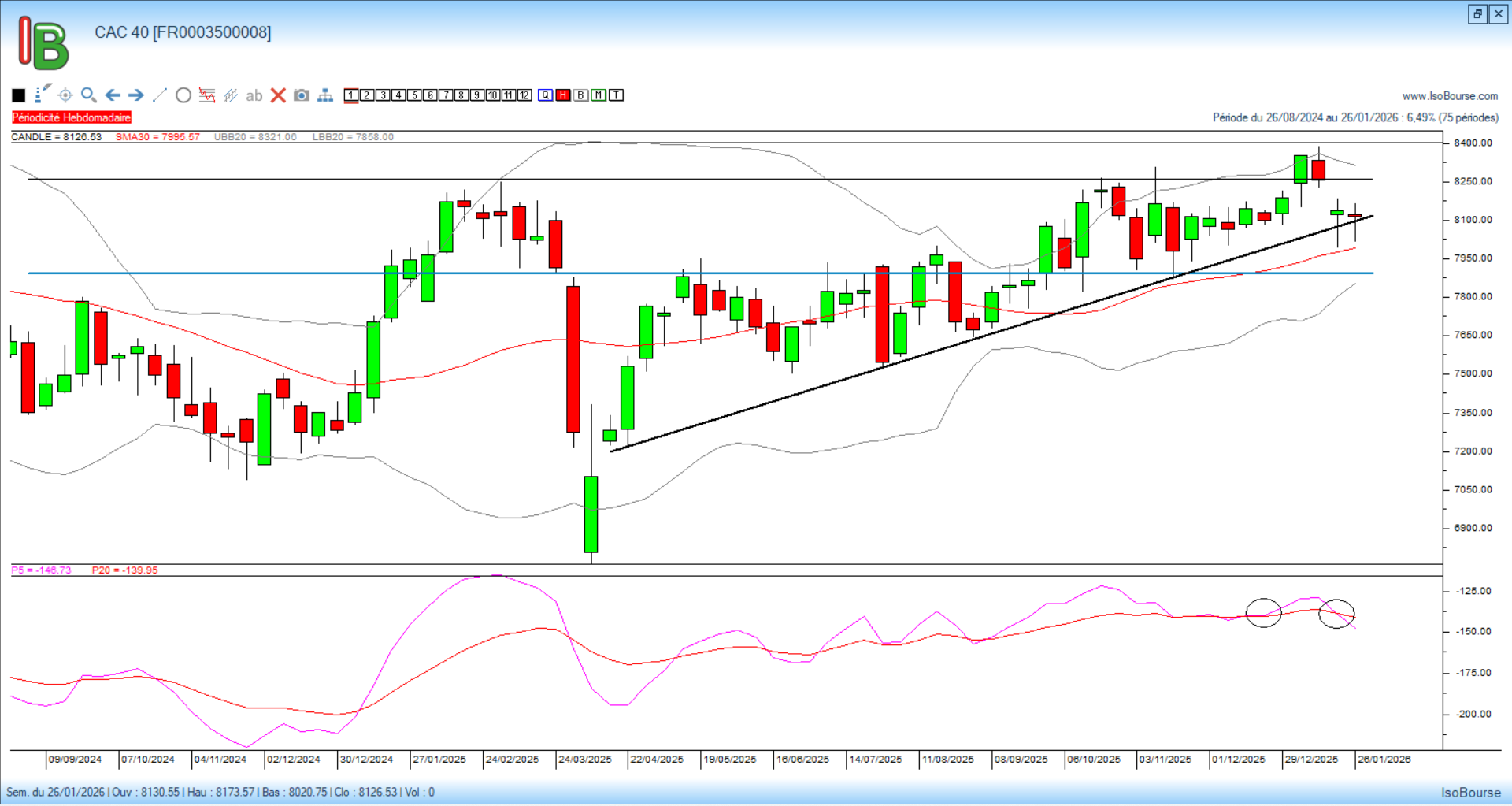Click the SMA30 indicator legend
This screenshot has width=1512, height=806.
click(x=157, y=137)
